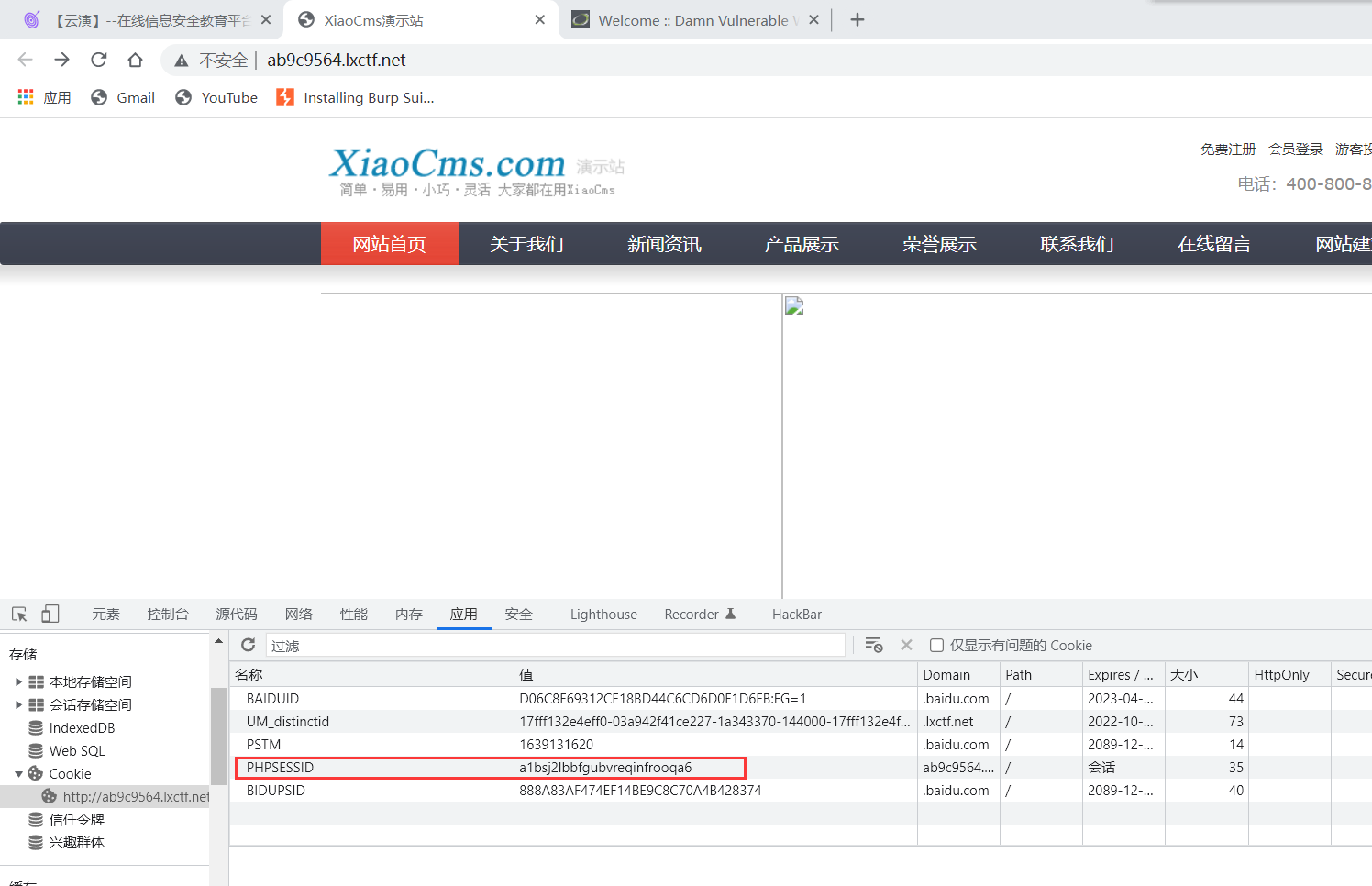Open DevTools 控制台 tab
The height and width of the screenshot is (886, 1372).
click(168, 615)
